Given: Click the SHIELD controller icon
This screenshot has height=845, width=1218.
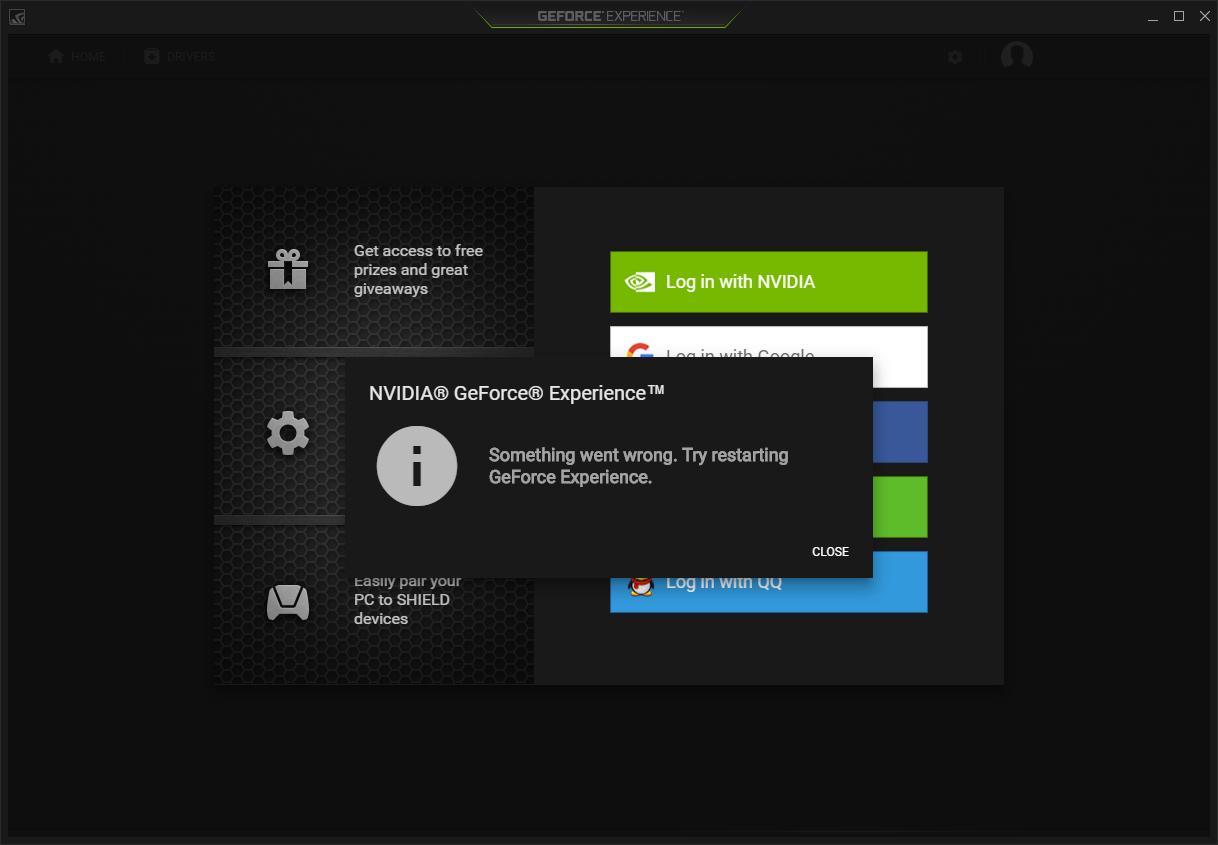Looking at the screenshot, I should tap(288, 602).
